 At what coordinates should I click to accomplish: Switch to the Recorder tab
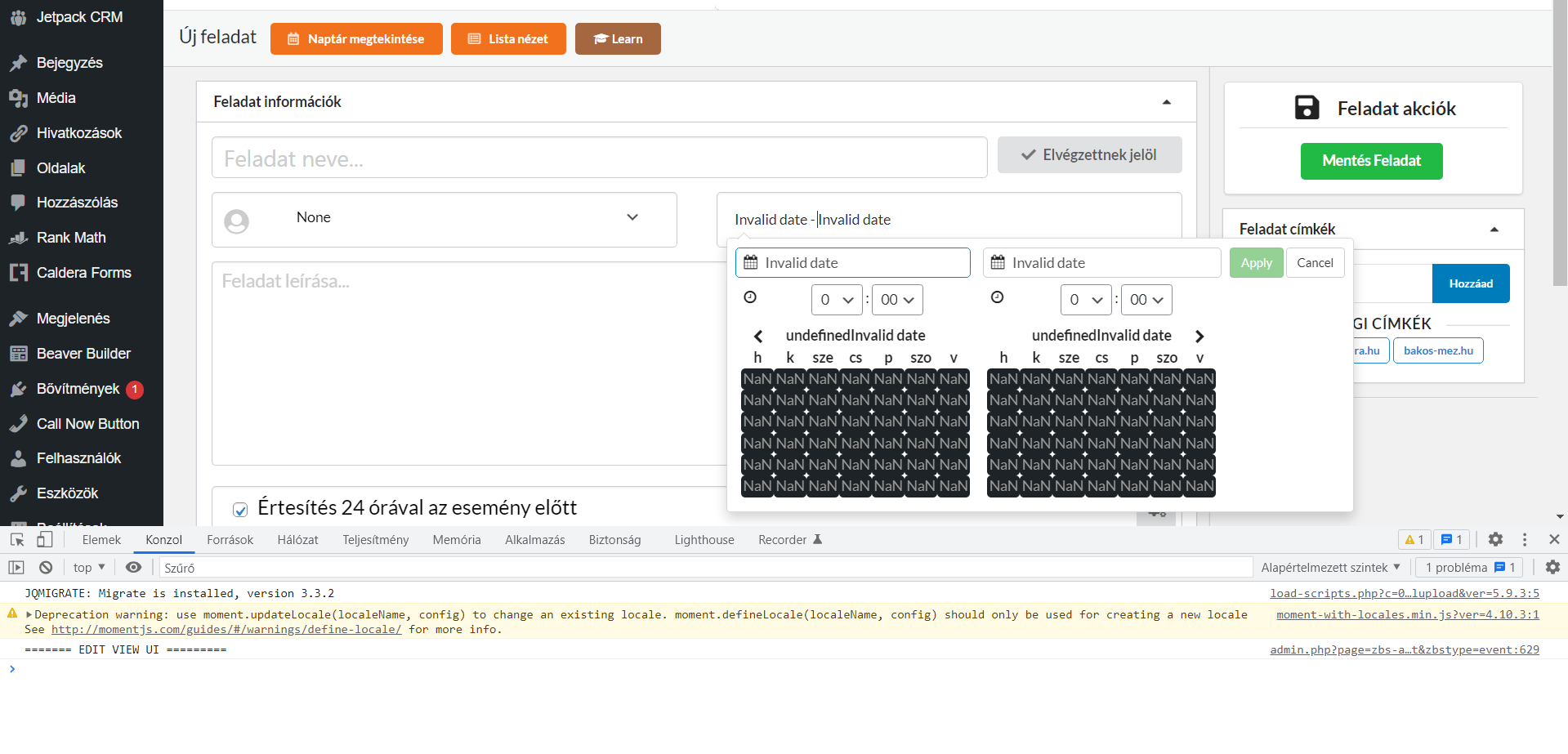(x=790, y=540)
